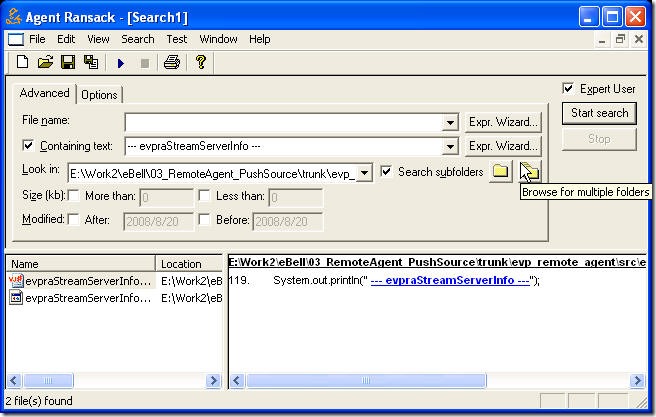Toggle the Expert User checkbox
This screenshot has height=417, width=656.
click(568, 88)
